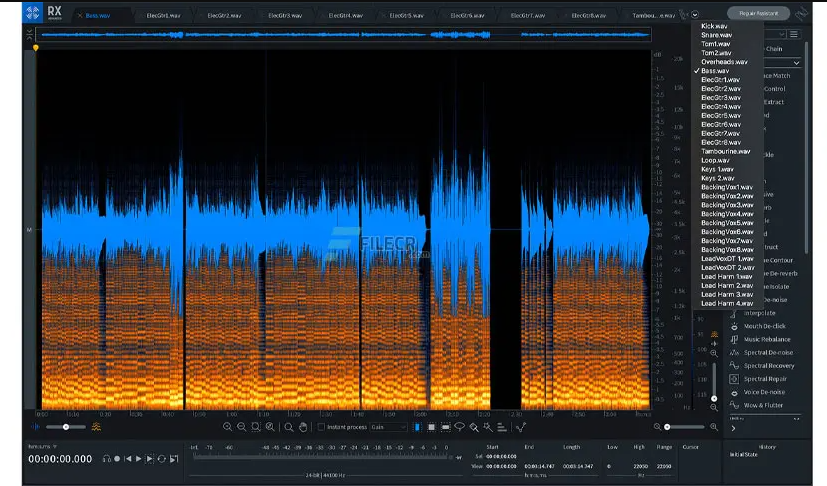
Task: Click the overview waveform strip
Action: click(345, 35)
